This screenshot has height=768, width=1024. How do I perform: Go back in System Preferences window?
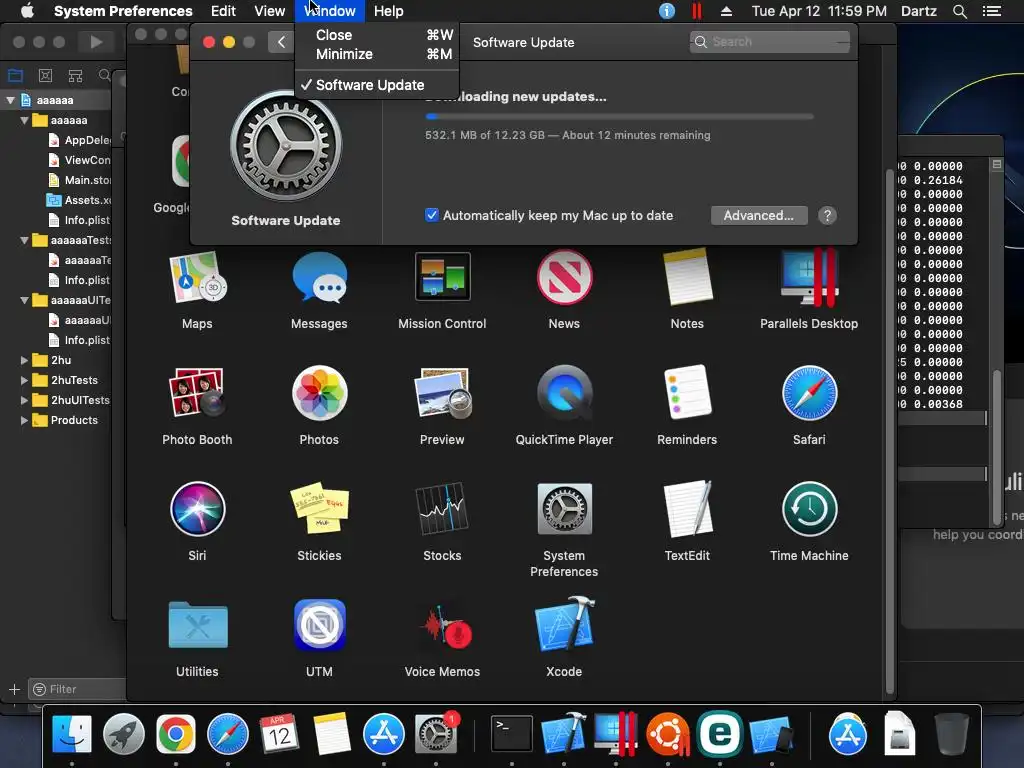(281, 42)
